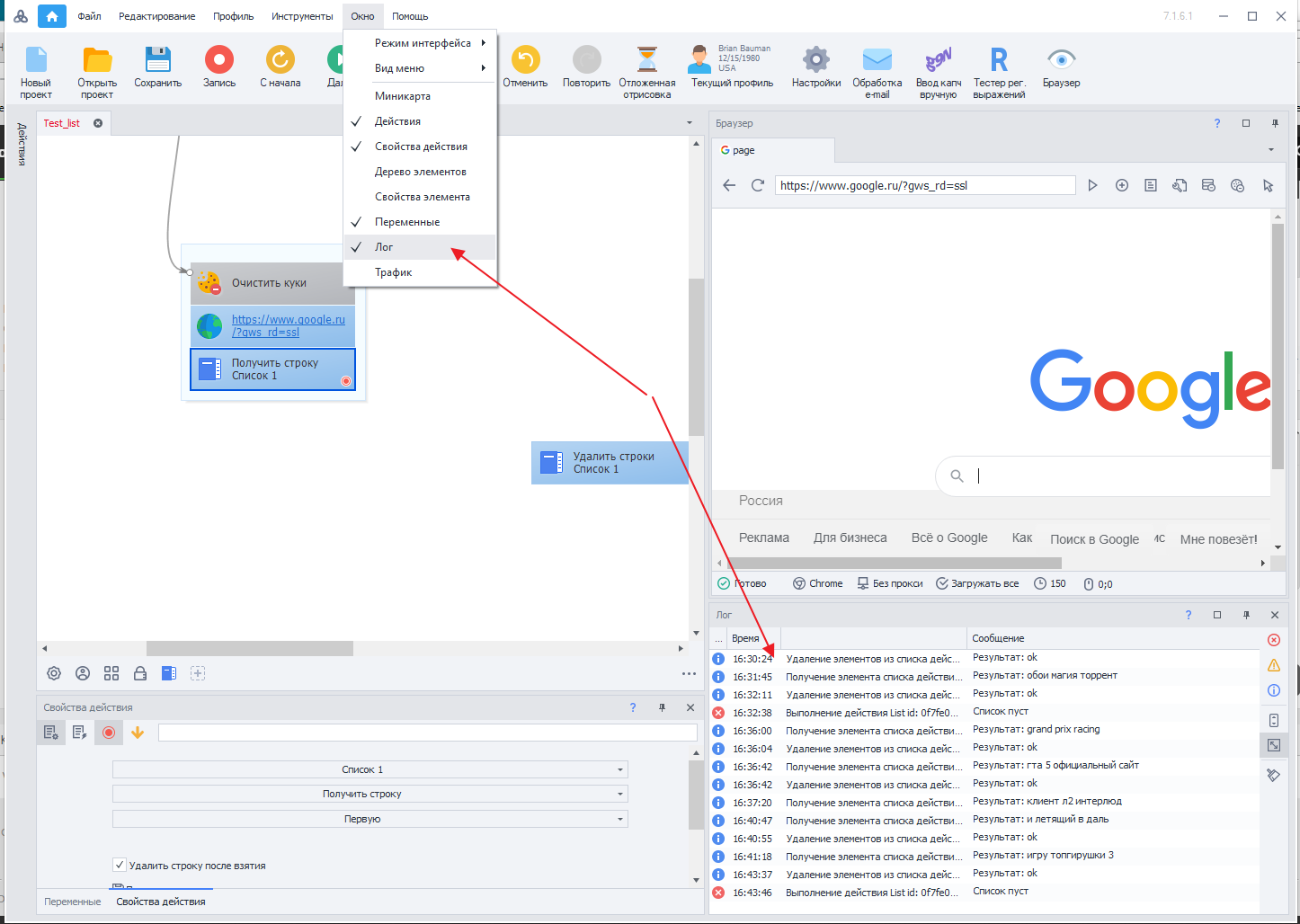
Task: Uncheck Свойства действия in the Окно menu
Action: (420, 147)
